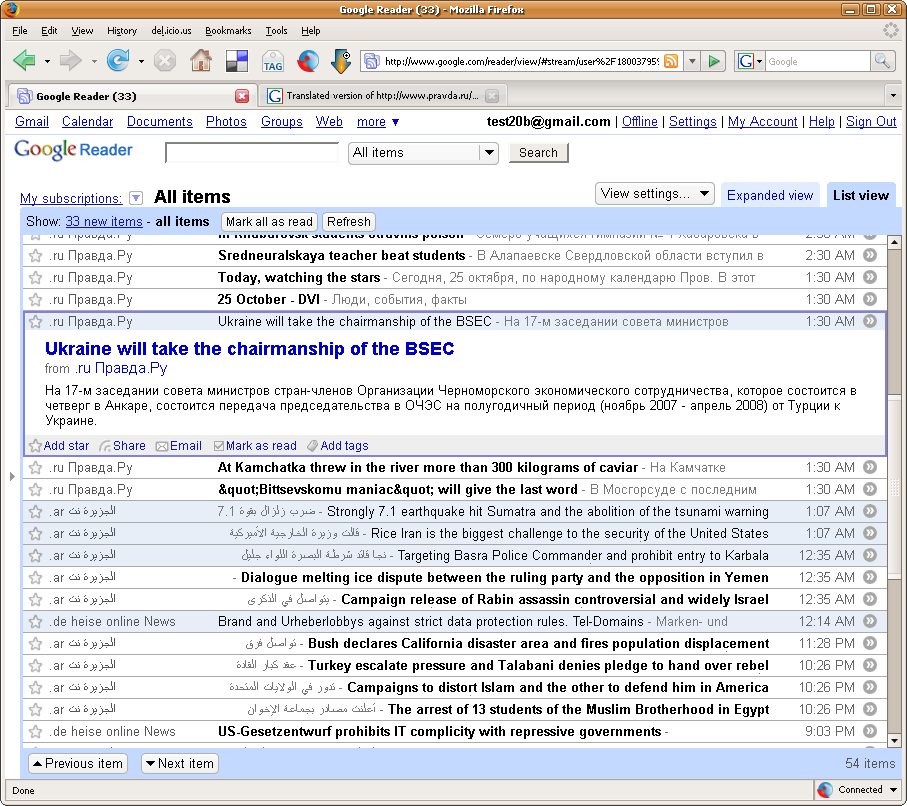Image resolution: width=907 pixels, height=806 pixels.
Task: Star the Sumatra earthquake item
Action: 35,511
